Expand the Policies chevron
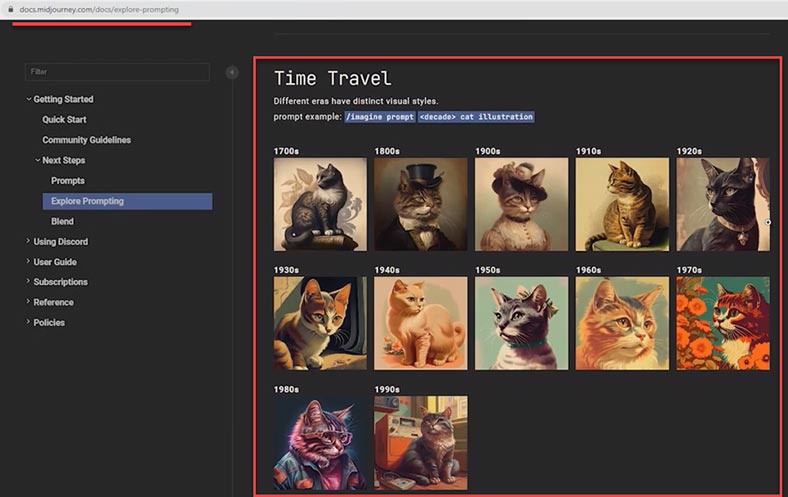Screen dimensions: 788x497 tap(28, 322)
